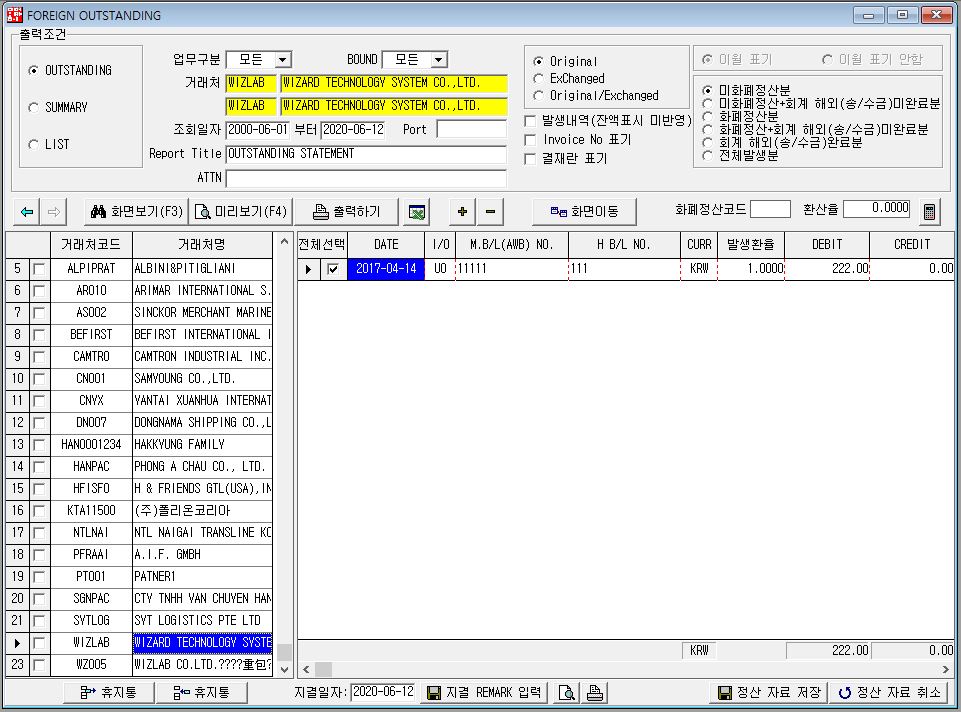Open the BOUND dropdown
The height and width of the screenshot is (712, 961).
[x=438, y=59]
